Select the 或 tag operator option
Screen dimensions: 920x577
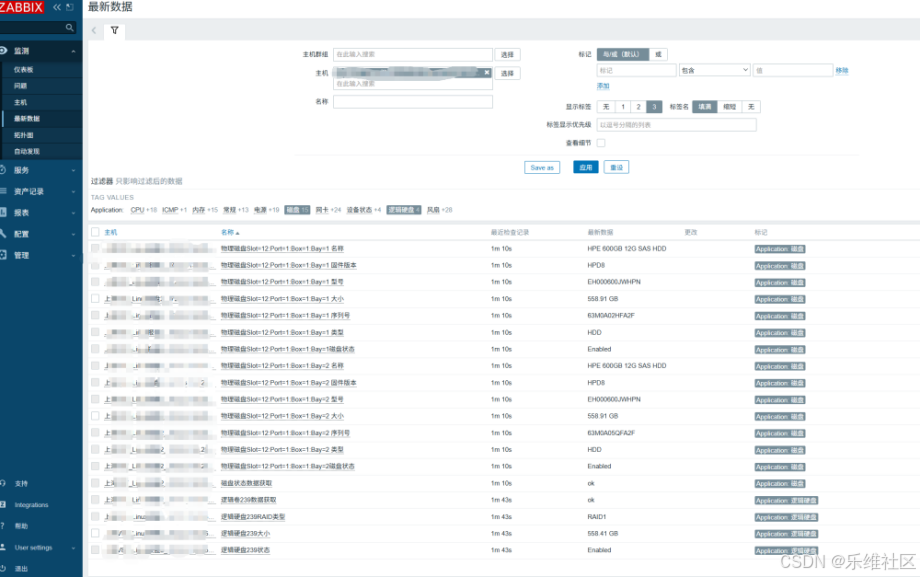pos(658,54)
